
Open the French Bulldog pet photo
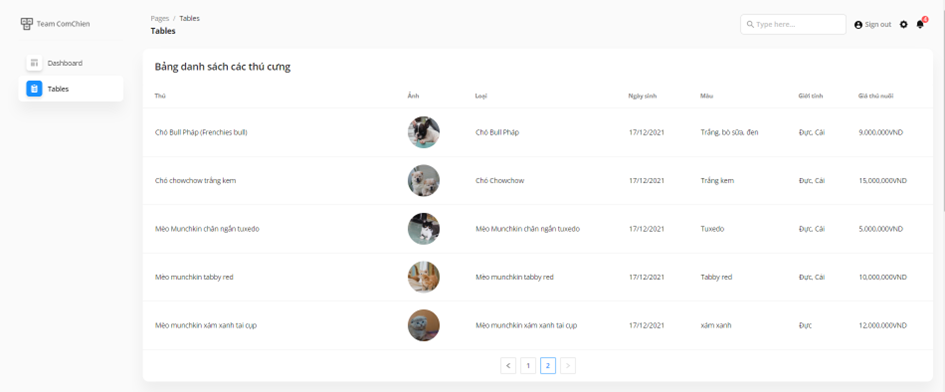[x=424, y=132]
